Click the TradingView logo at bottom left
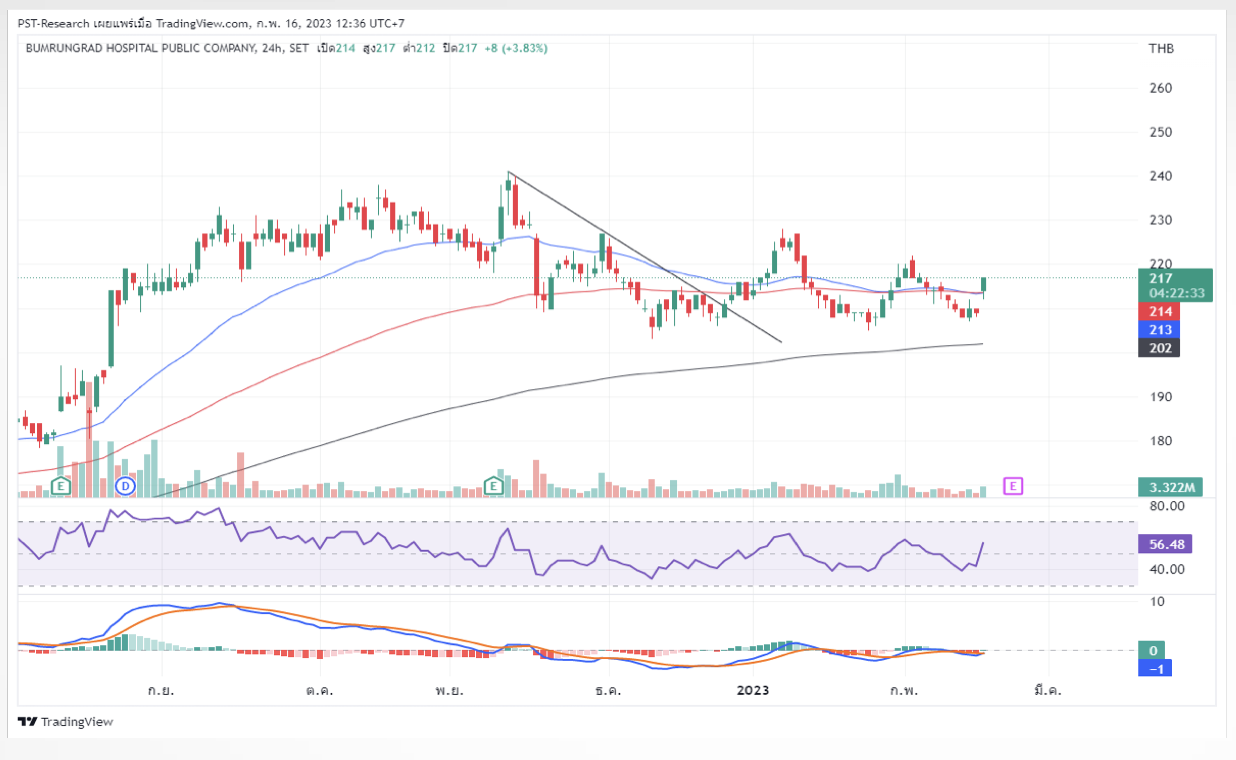This screenshot has height=760, width=1236. pos(66,722)
